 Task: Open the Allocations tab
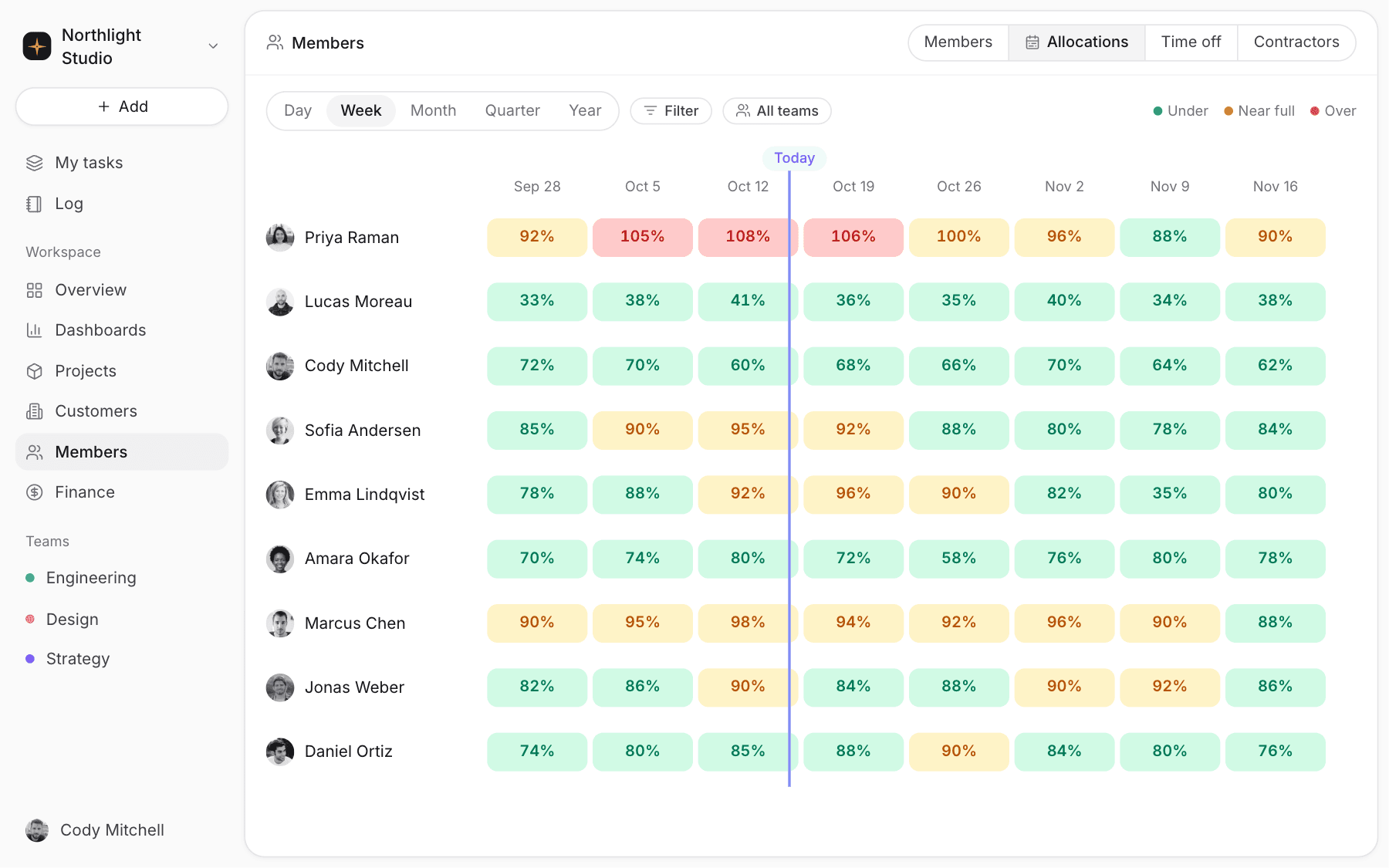1076,42
